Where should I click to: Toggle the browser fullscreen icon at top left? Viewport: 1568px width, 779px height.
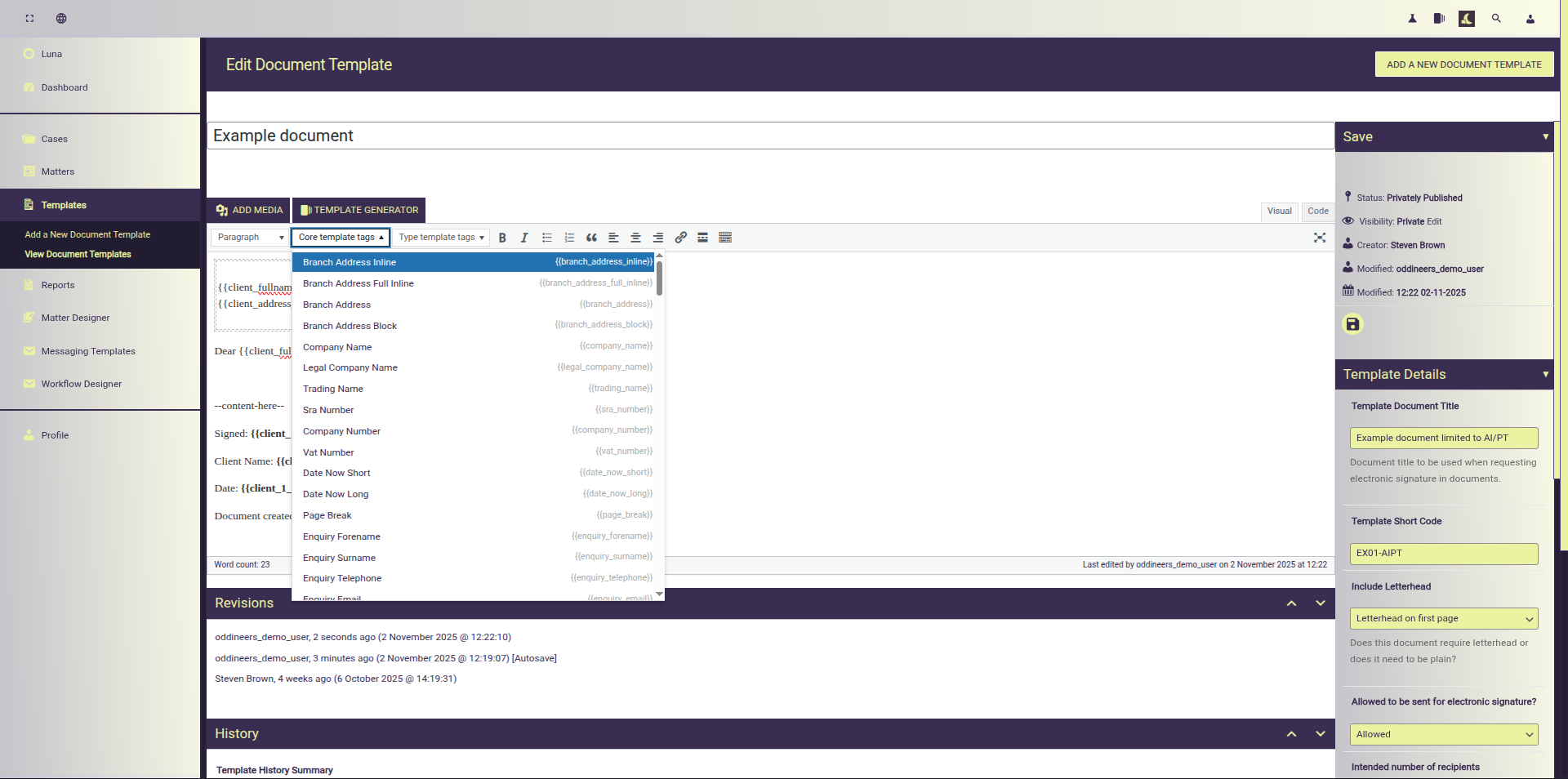pyautogui.click(x=29, y=18)
